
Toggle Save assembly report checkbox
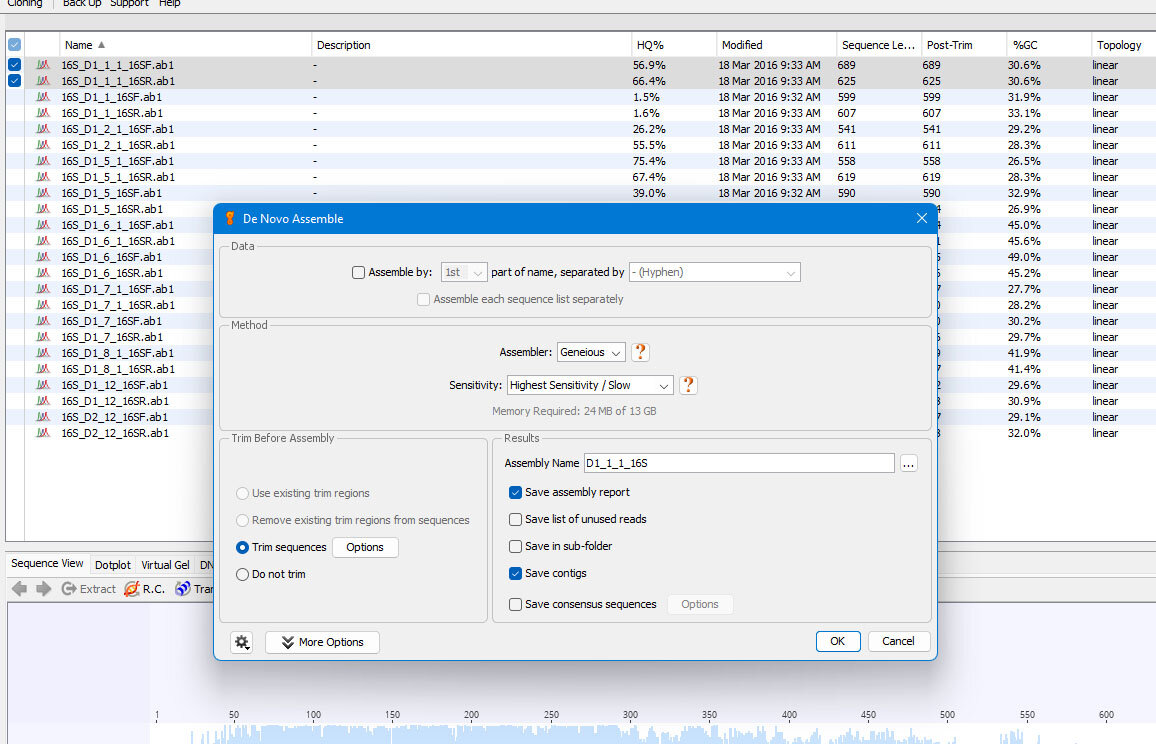pos(515,493)
